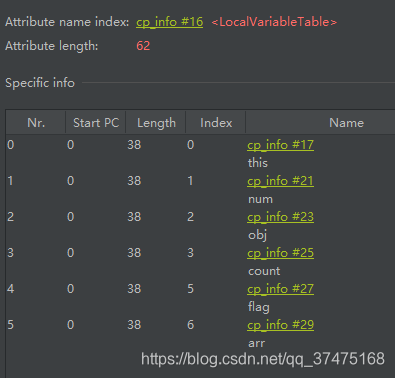The height and width of the screenshot is (378, 395).
Task: Click the Length column header
Action: tap(156, 123)
